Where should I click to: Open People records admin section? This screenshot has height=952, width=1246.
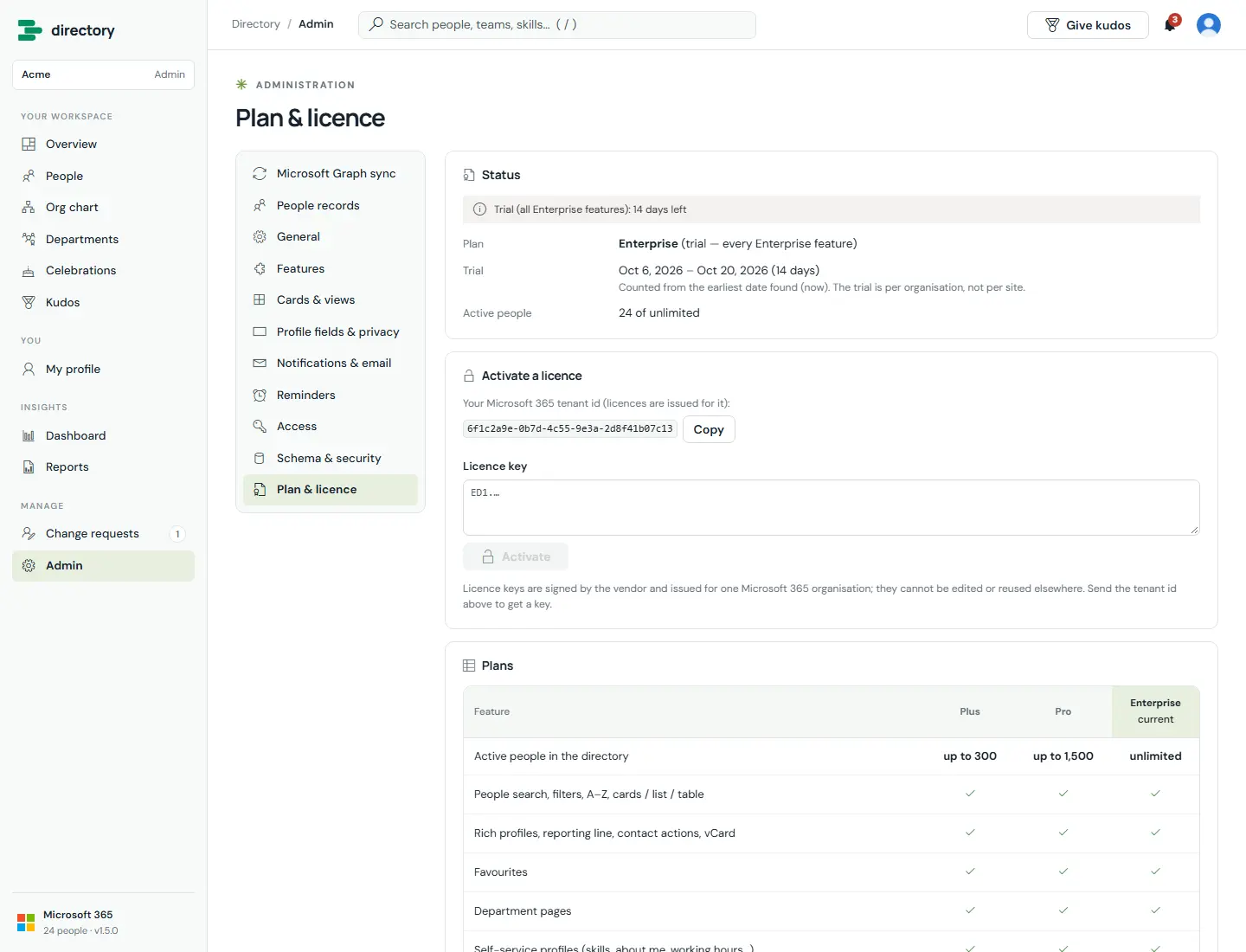click(x=331, y=206)
